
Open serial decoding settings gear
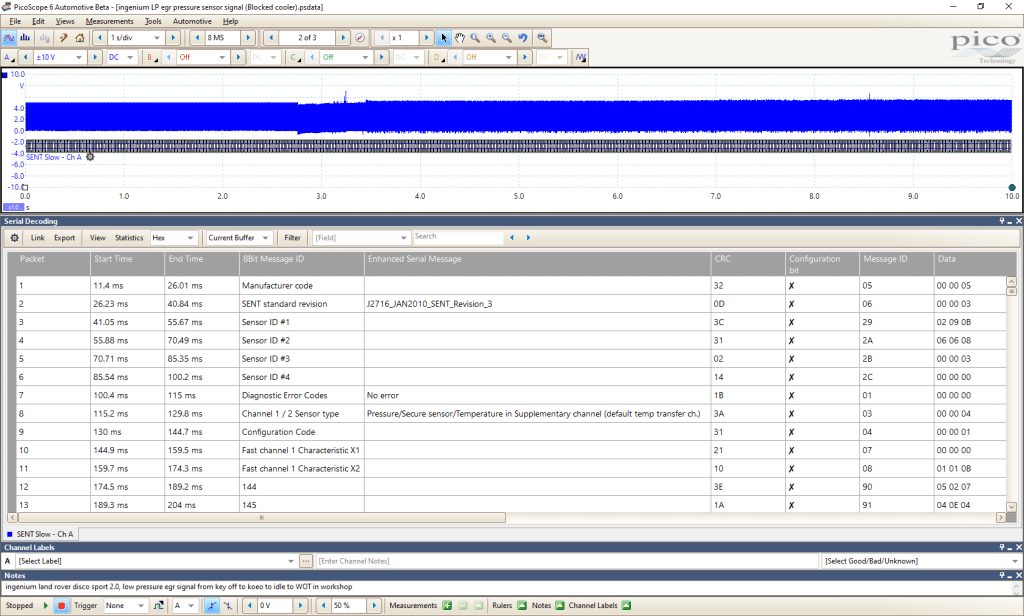(x=14, y=238)
